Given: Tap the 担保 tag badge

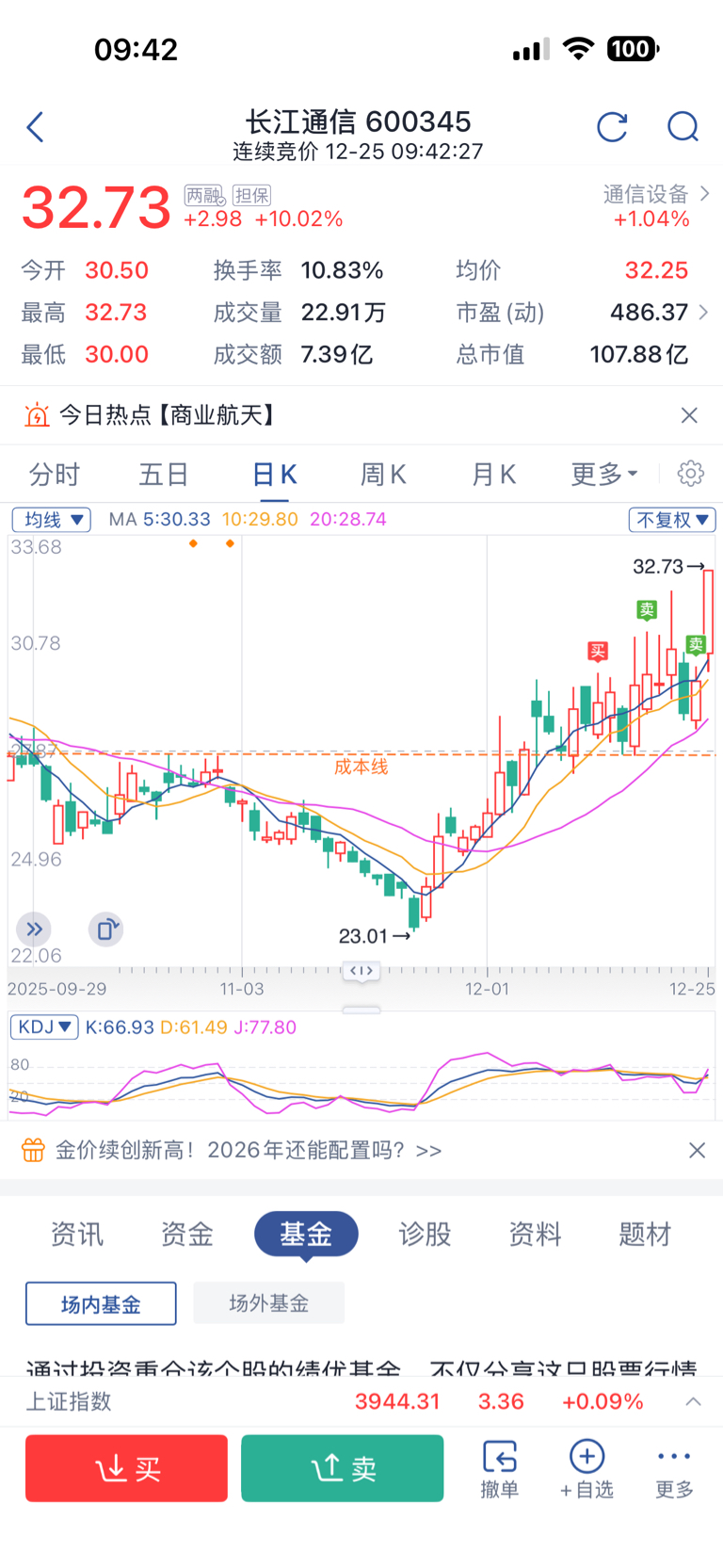Looking at the screenshot, I should 251,195.
